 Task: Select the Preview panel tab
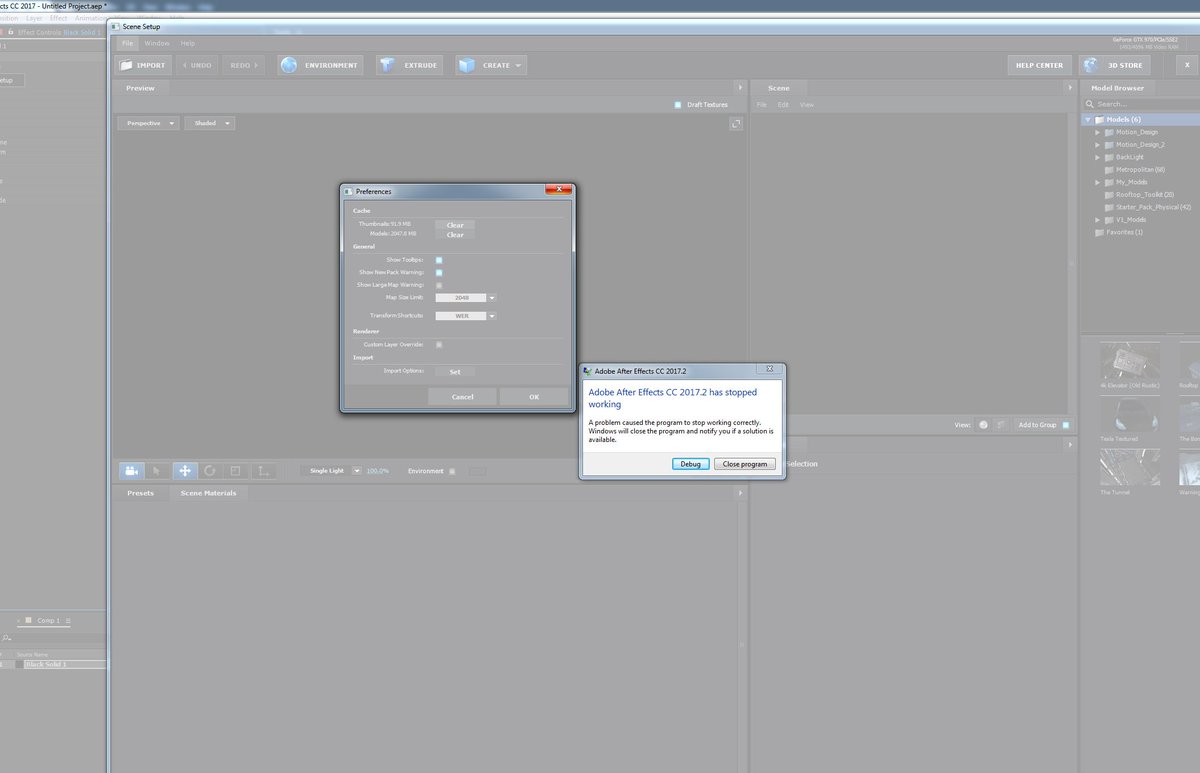coord(140,88)
